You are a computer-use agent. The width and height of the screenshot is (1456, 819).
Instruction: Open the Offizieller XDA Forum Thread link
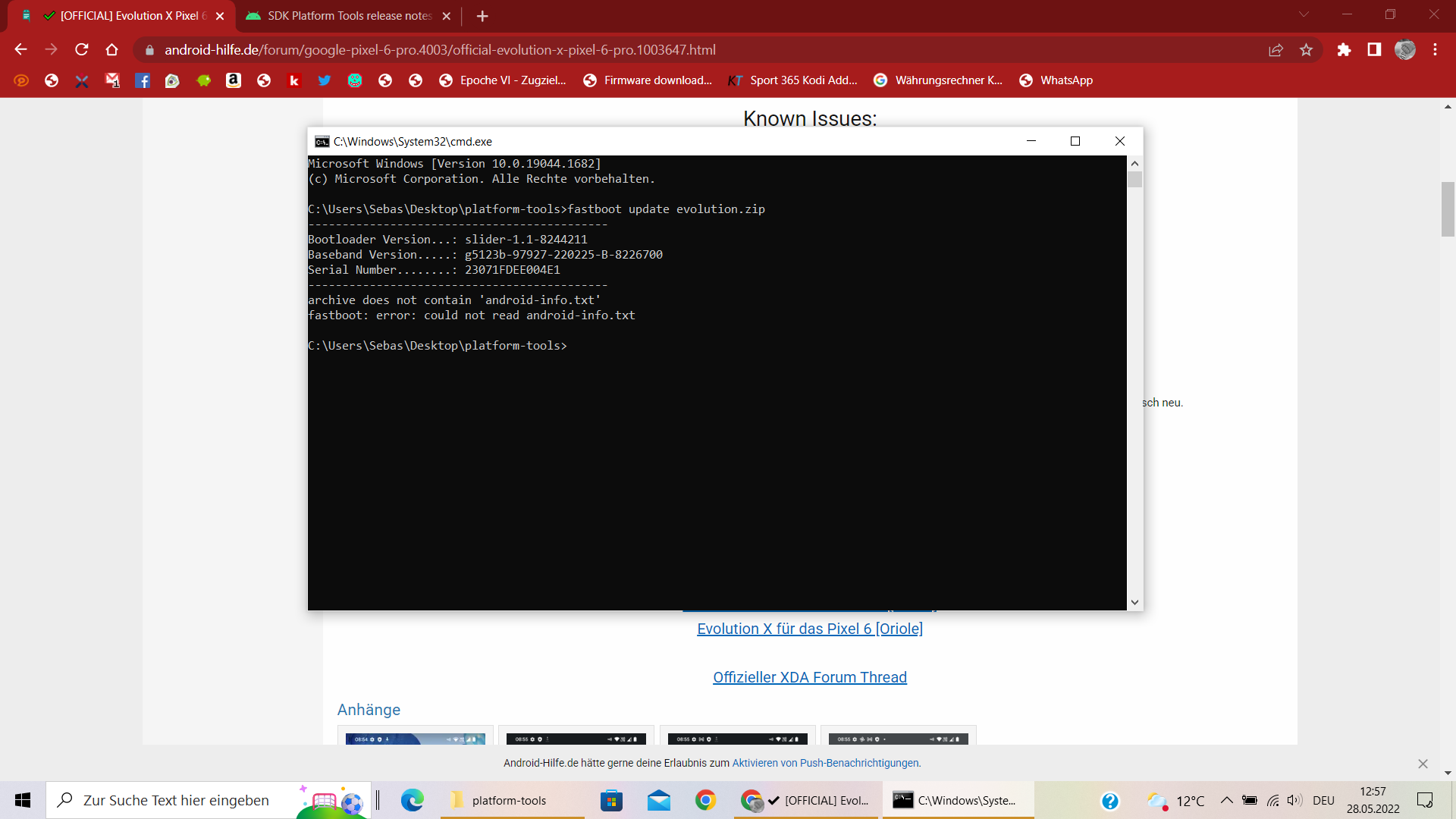pos(810,677)
